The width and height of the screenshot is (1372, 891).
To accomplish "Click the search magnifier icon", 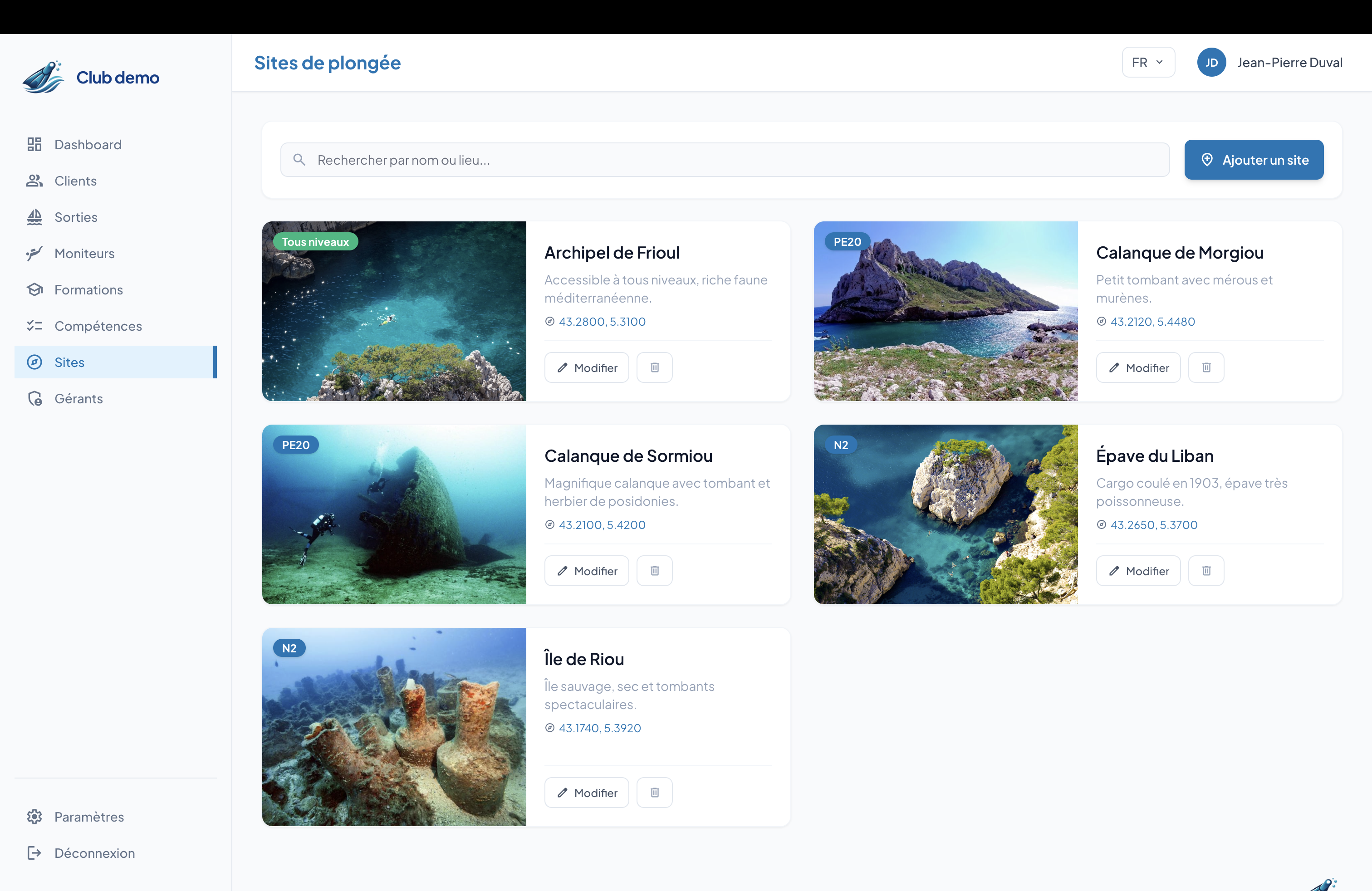I will coord(299,160).
